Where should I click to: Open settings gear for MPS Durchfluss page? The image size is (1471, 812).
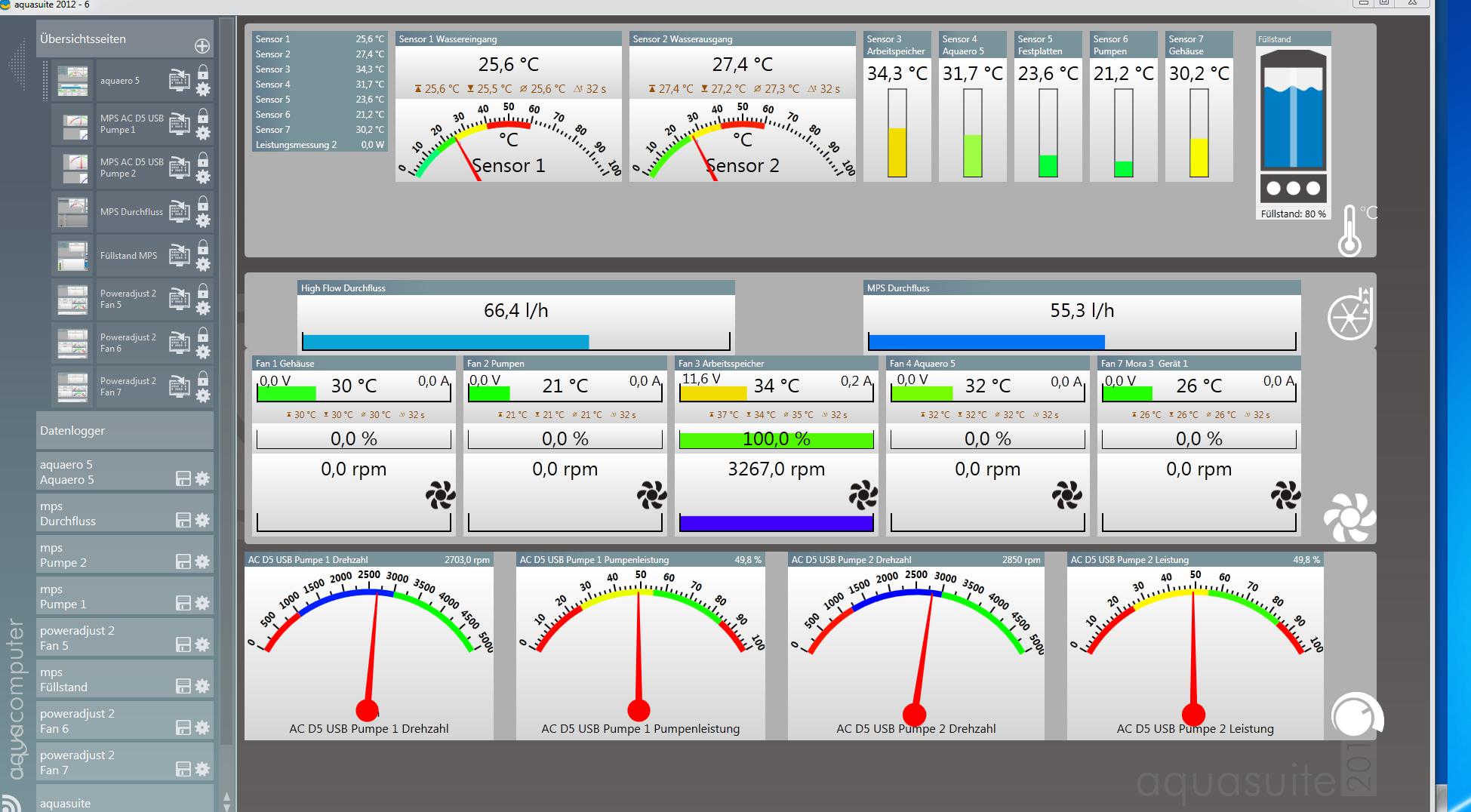(x=203, y=220)
